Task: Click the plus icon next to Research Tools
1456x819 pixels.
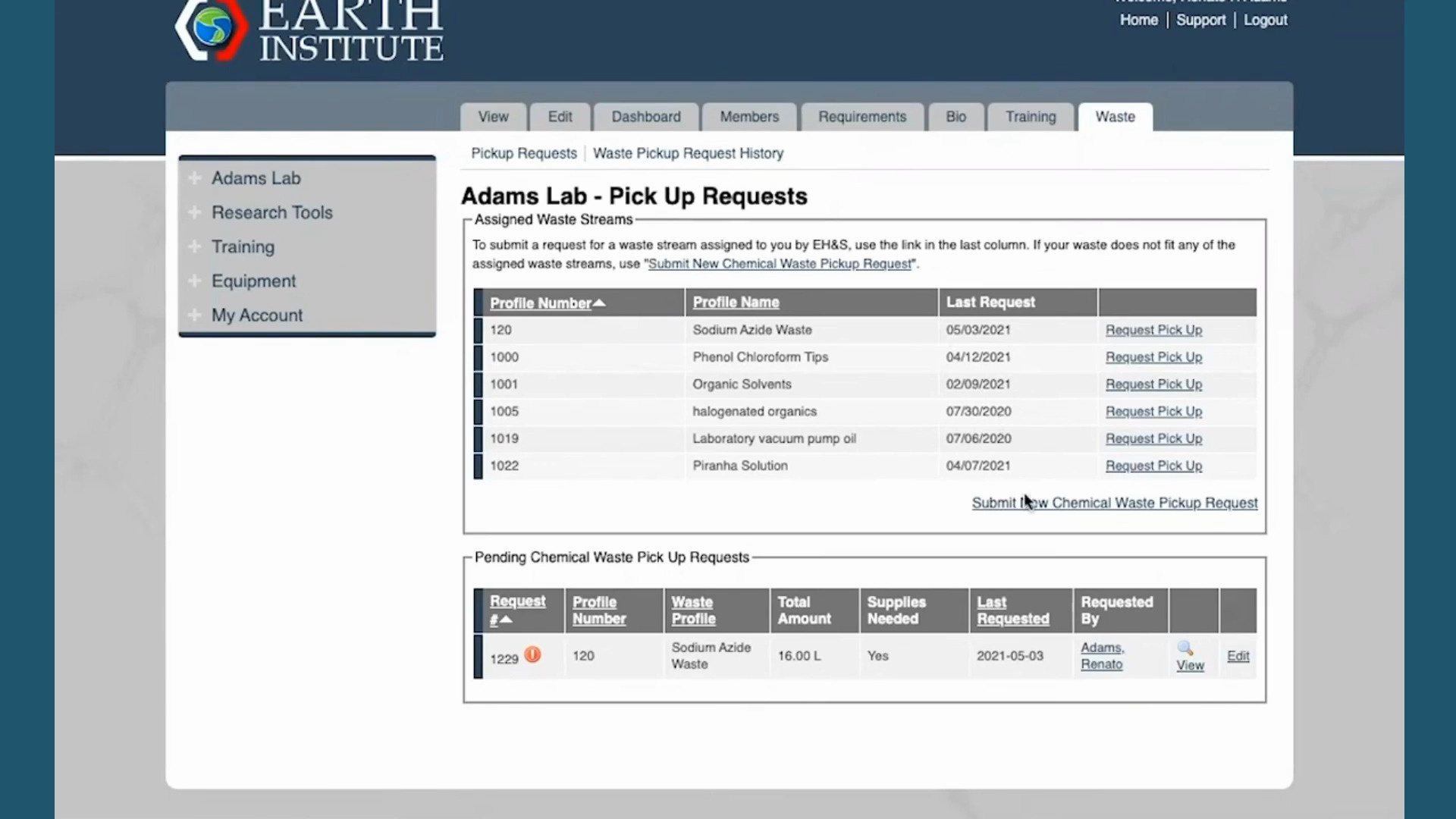Action: (x=195, y=212)
